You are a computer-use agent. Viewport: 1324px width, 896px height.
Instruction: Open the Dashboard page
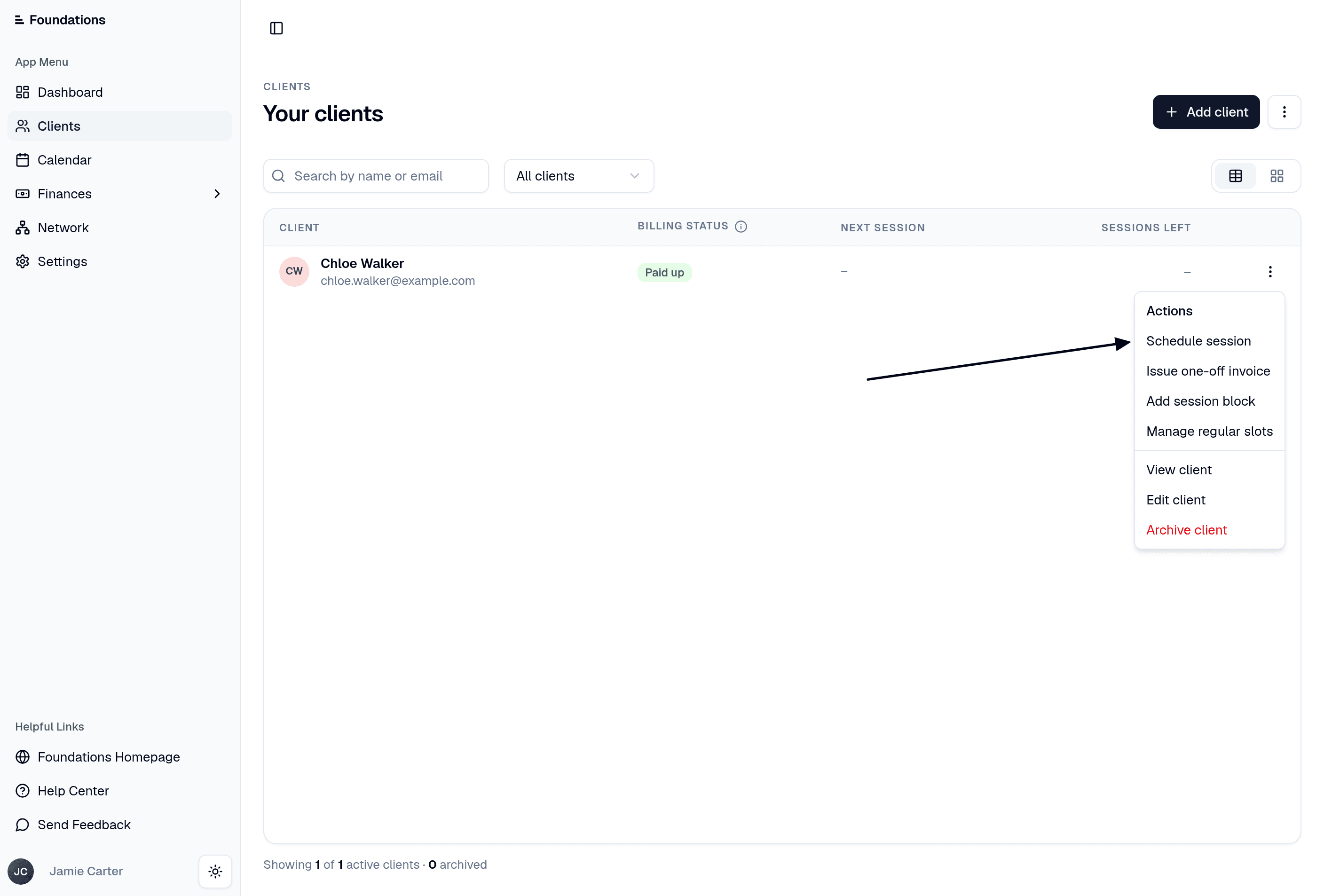[x=119, y=92]
